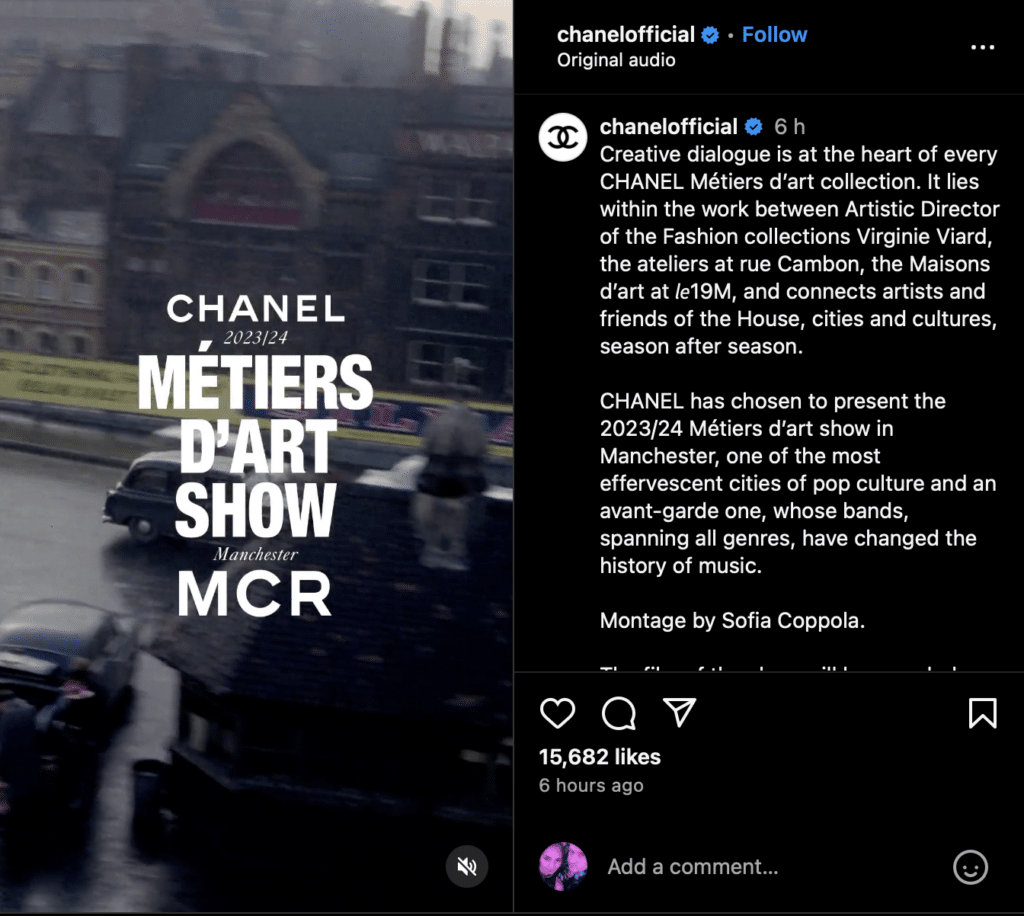The image size is (1024, 916).
Task: Click verified badge beside caption username
Action: pyautogui.click(x=754, y=127)
